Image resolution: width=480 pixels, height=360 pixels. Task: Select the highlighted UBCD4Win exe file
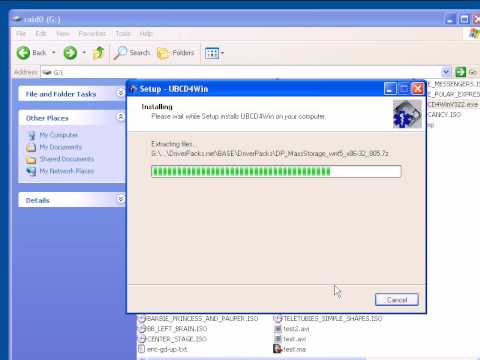tap(453, 104)
